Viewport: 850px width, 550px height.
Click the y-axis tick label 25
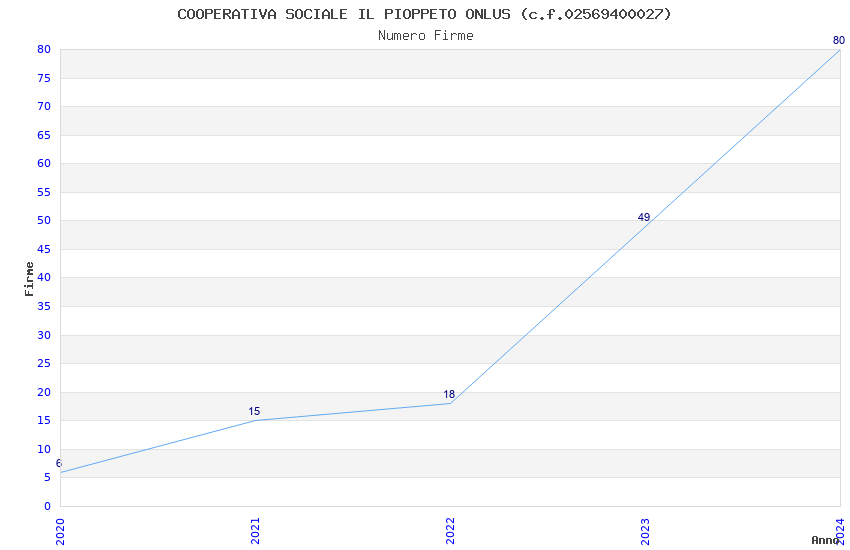coord(44,364)
